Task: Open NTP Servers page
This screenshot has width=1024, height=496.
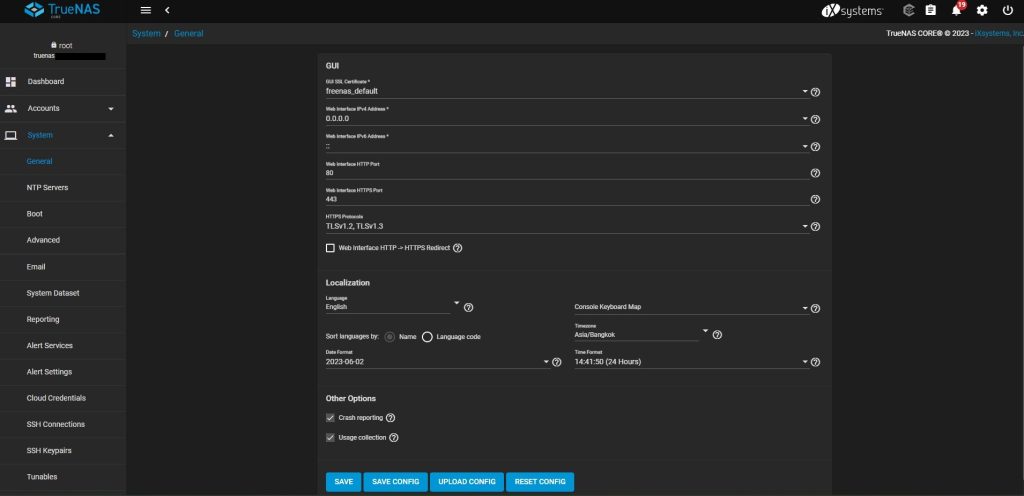Action: [x=47, y=187]
